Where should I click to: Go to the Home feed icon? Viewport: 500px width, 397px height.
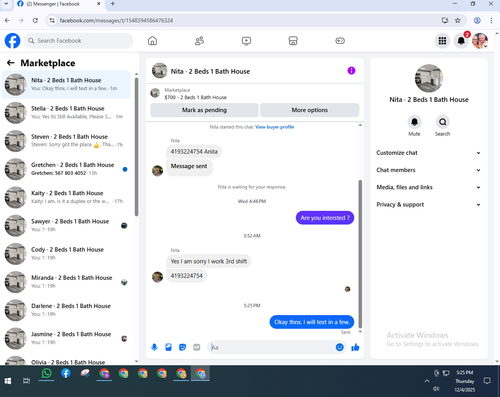point(152,41)
